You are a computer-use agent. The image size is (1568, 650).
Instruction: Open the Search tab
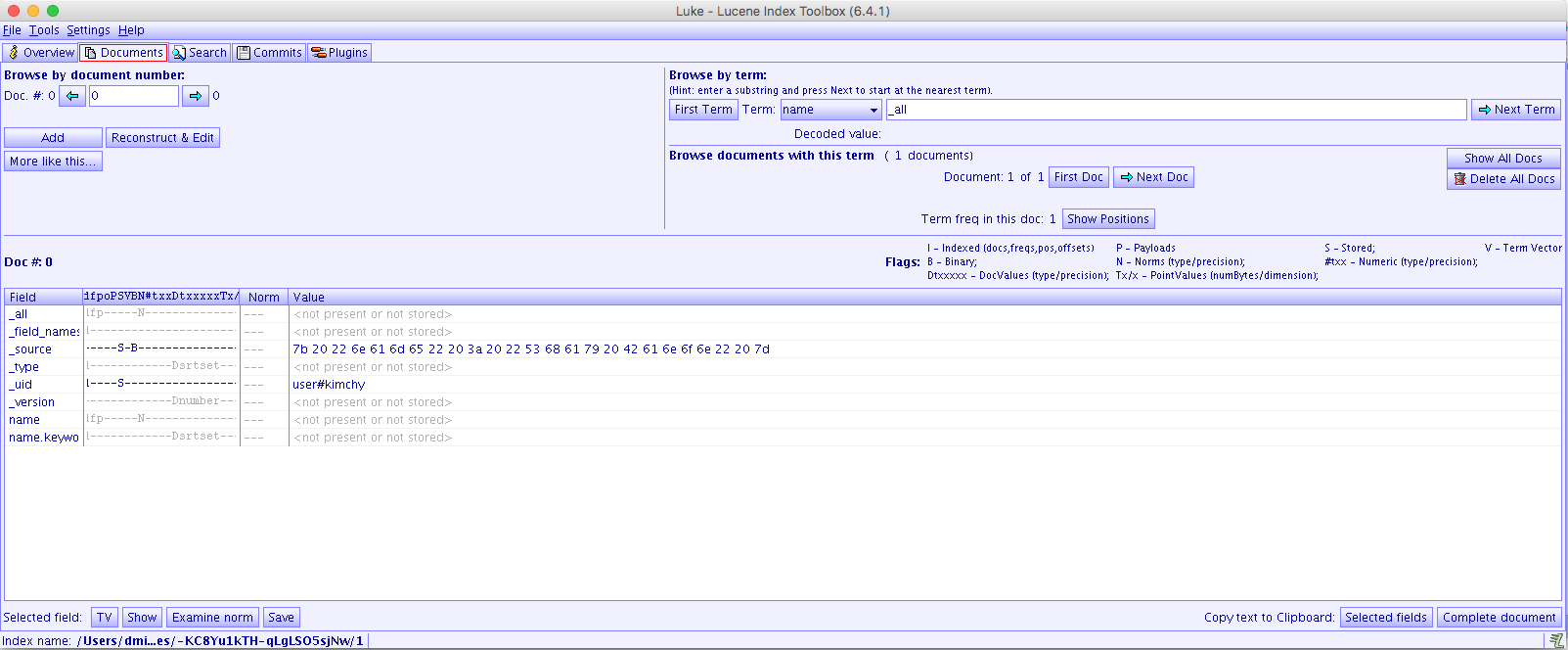(x=200, y=53)
